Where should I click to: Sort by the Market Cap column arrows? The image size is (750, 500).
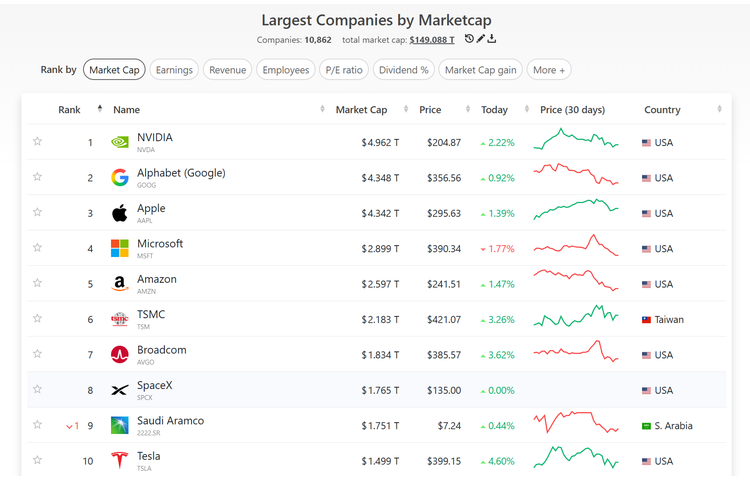(406, 109)
